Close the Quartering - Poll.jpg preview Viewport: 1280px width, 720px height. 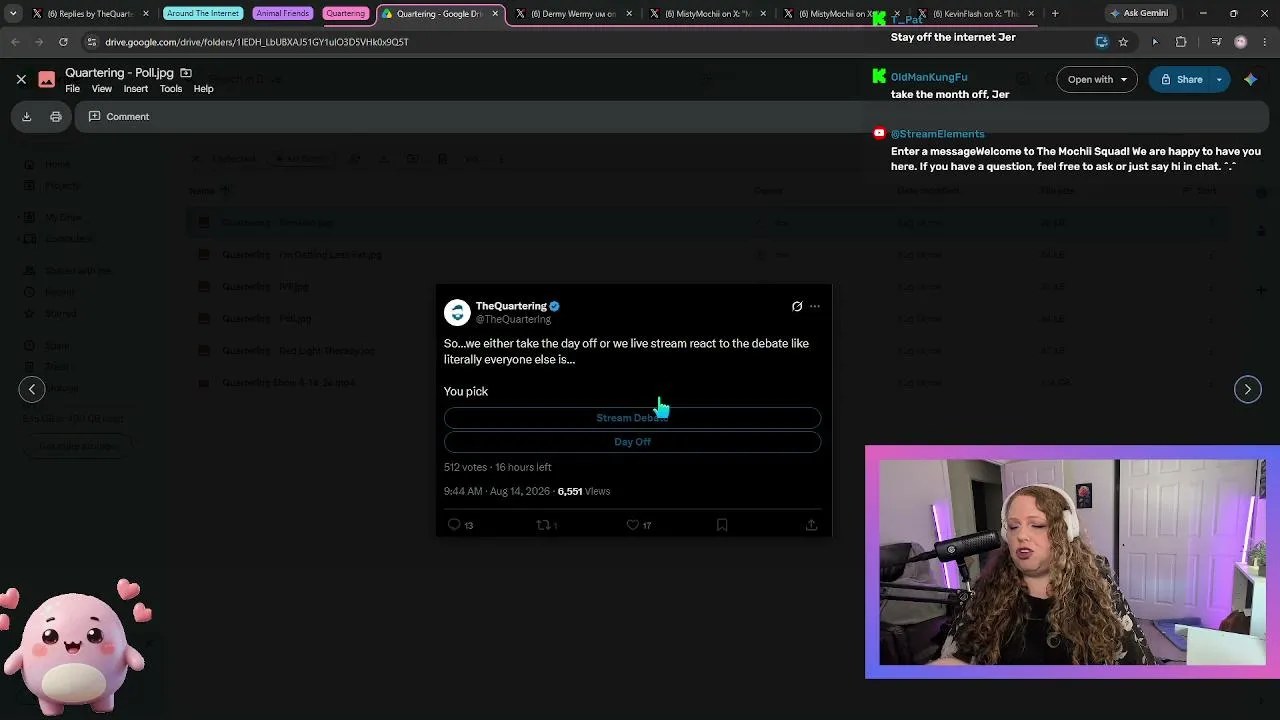coord(21,79)
